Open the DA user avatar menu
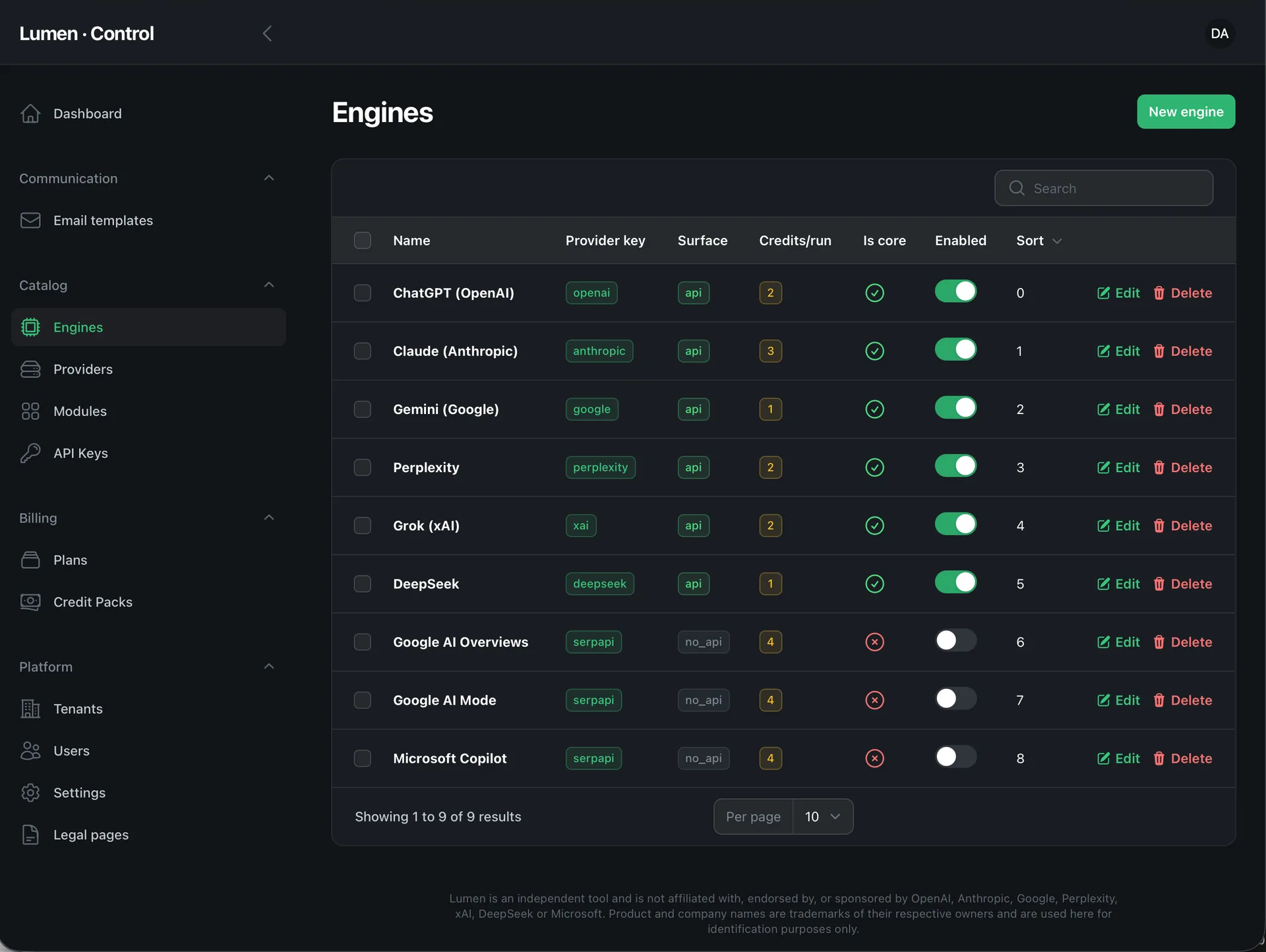The width and height of the screenshot is (1266, 952). click(x=1219, y=34)
